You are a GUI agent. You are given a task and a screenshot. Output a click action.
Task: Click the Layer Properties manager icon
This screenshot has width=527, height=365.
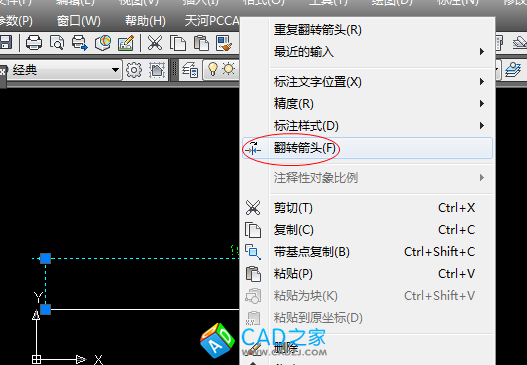[x=190, y=70]
